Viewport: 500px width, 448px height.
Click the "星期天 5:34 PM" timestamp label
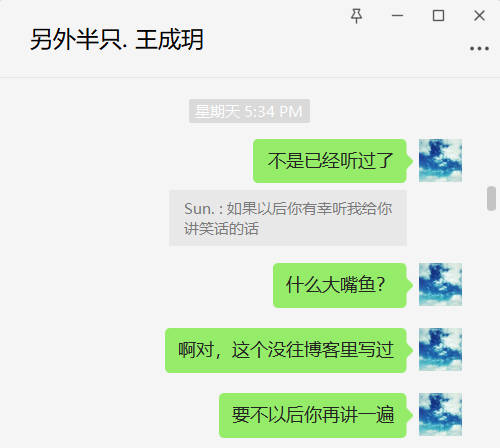tap(249, 111)
